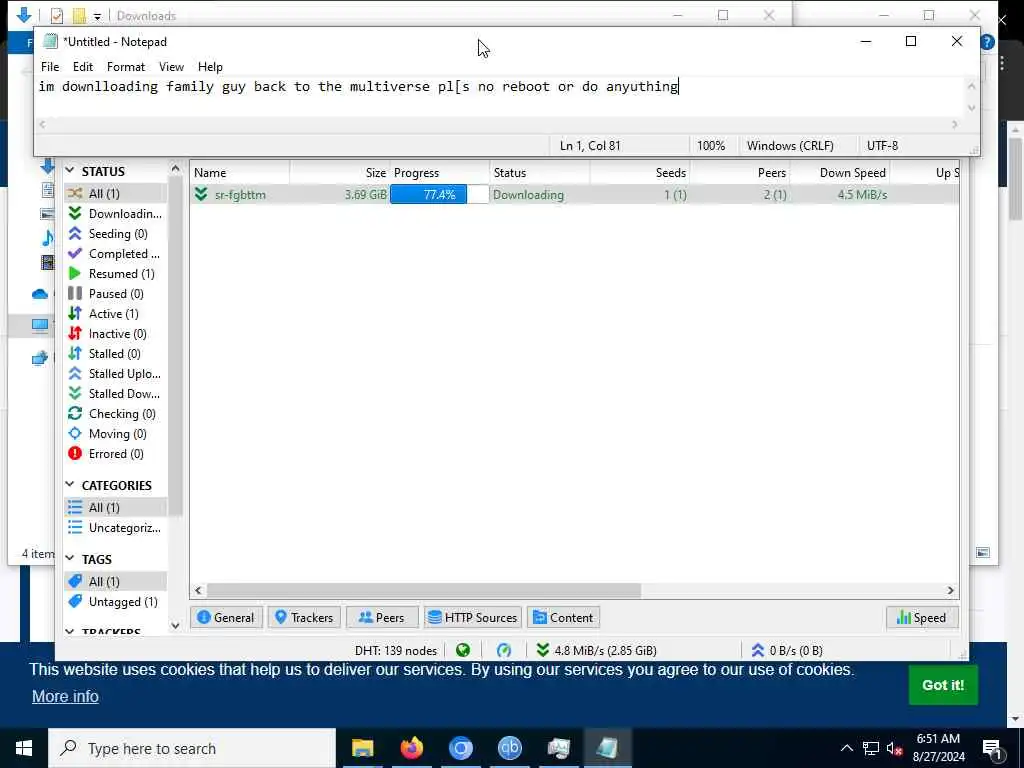Image resolution: width=1024 pixels, height=768 pixels.
Task: Sort torrents by Name column
Action: 240,172
